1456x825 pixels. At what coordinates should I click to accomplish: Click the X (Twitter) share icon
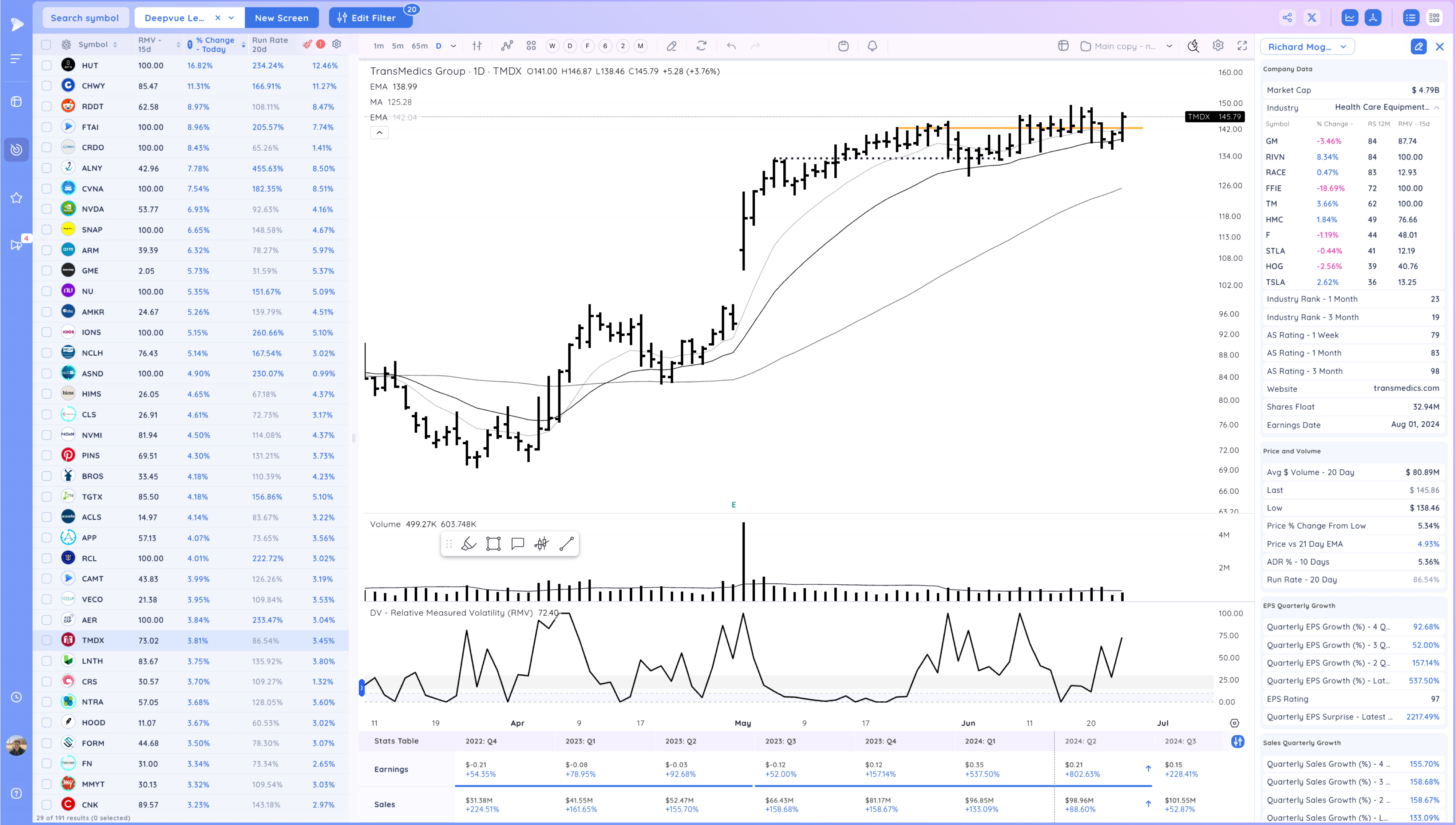[x=1311, y=17]
